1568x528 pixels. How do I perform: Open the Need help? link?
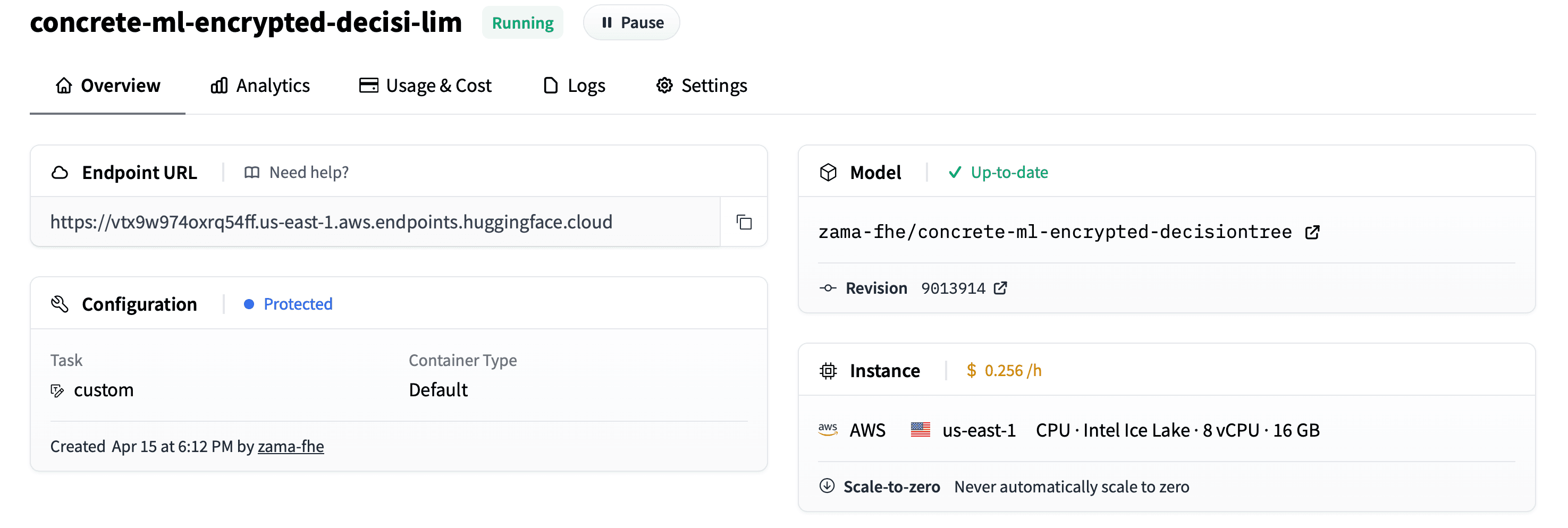pos(297,173)
